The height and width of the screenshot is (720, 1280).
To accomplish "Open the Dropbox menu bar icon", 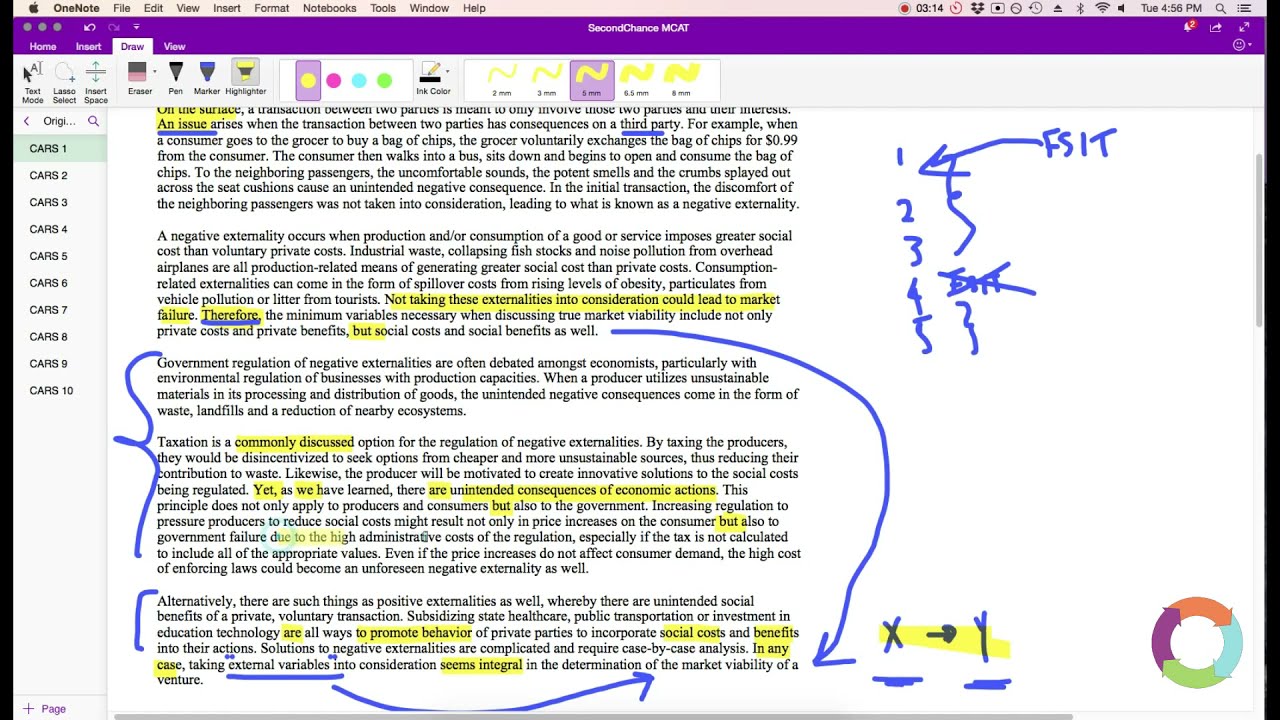I will click(x=976, y=8).
